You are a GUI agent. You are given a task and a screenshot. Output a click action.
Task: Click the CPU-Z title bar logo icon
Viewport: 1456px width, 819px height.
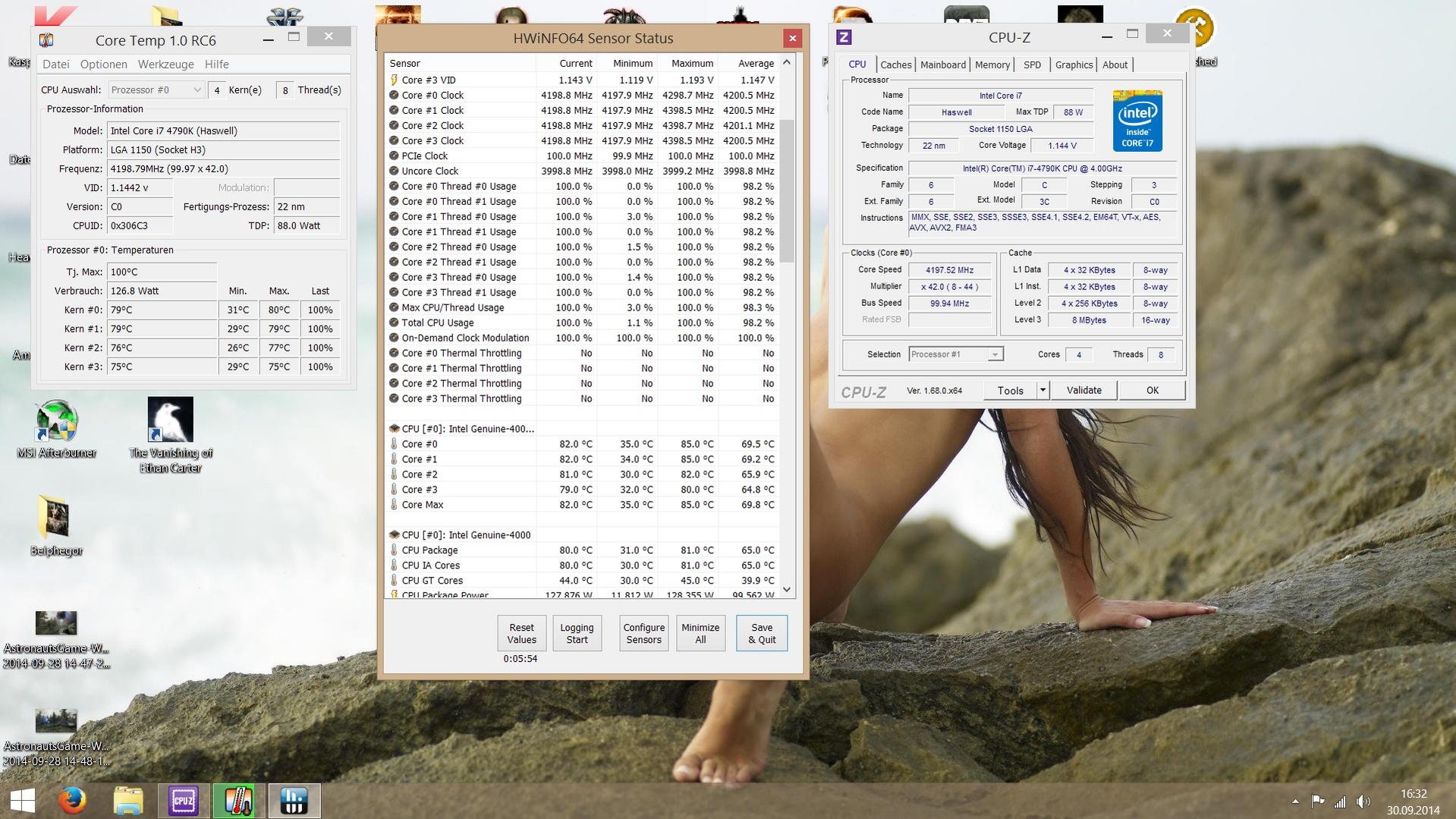pos(844,37)
